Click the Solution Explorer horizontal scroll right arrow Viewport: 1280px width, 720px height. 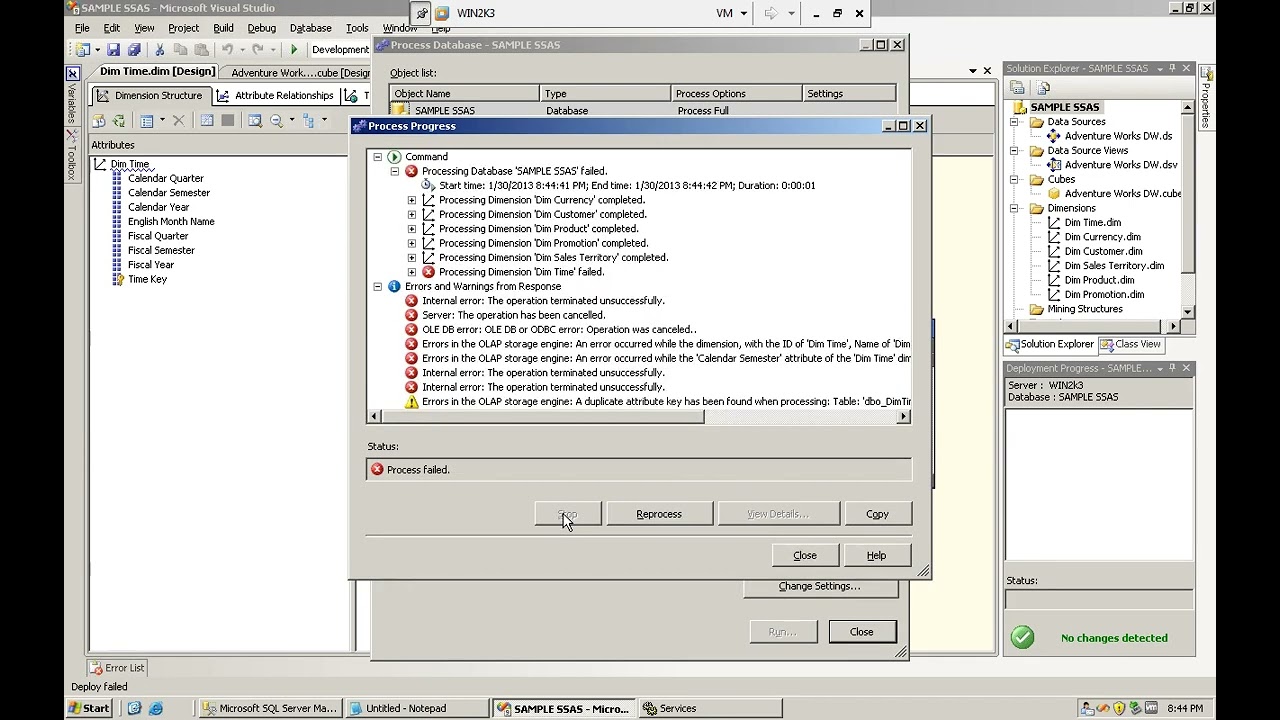coord(1175,326)
